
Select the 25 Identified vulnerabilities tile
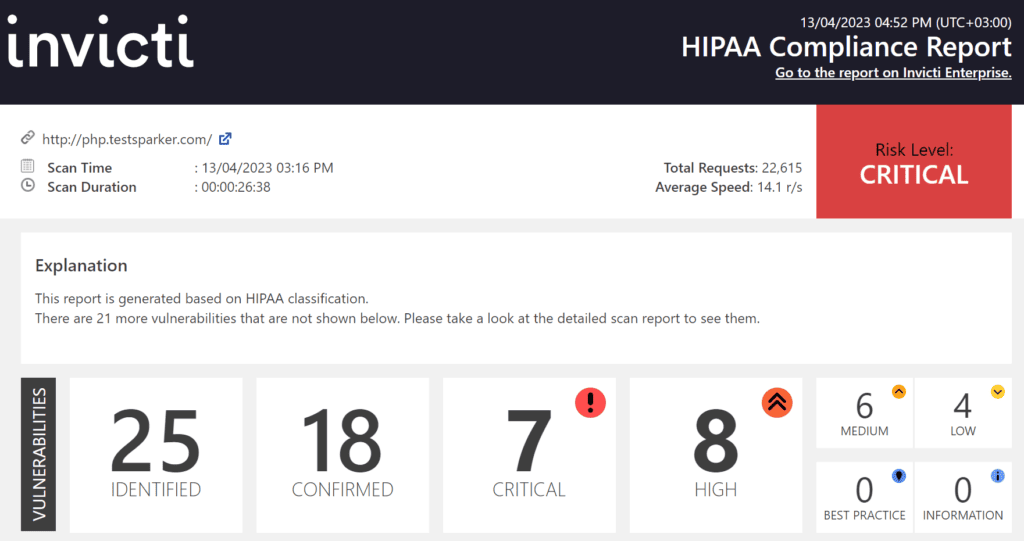156,455
